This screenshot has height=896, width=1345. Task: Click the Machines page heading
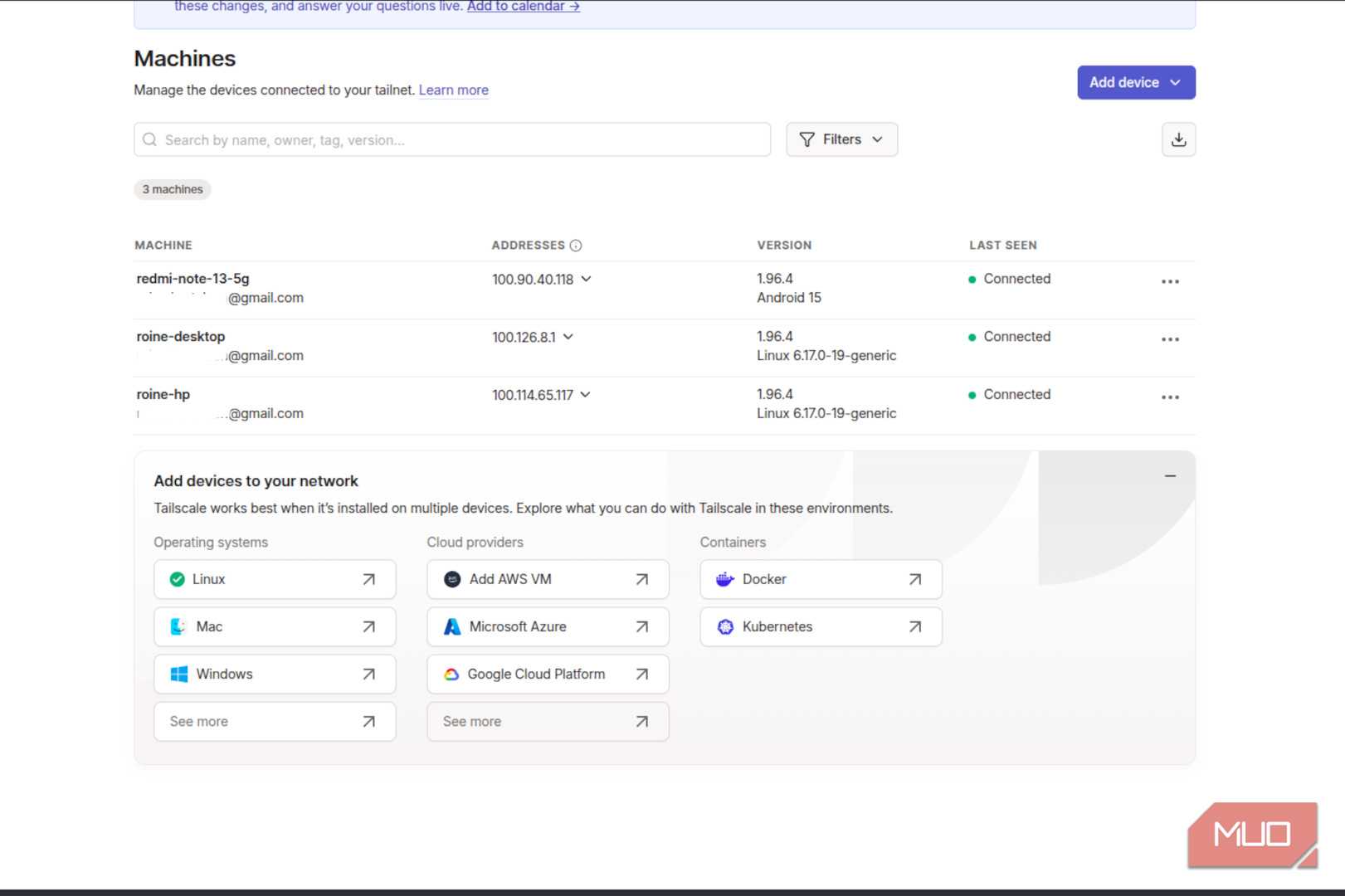click(x=185, y=58)
